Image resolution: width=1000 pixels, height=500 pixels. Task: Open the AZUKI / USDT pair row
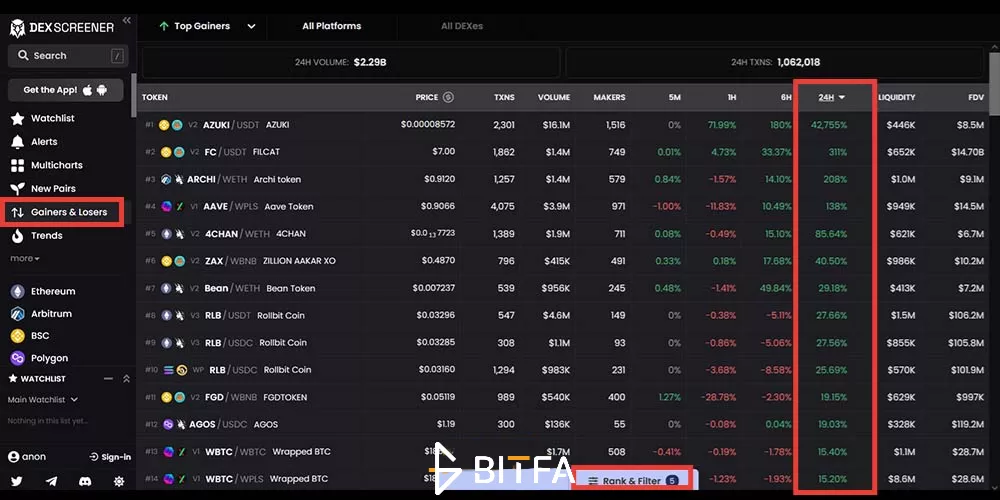(564, 125)
